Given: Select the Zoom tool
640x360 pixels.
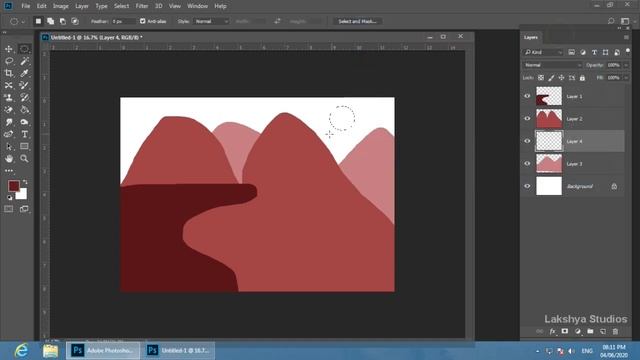Looking at the screenshot, I should point(24,159).
